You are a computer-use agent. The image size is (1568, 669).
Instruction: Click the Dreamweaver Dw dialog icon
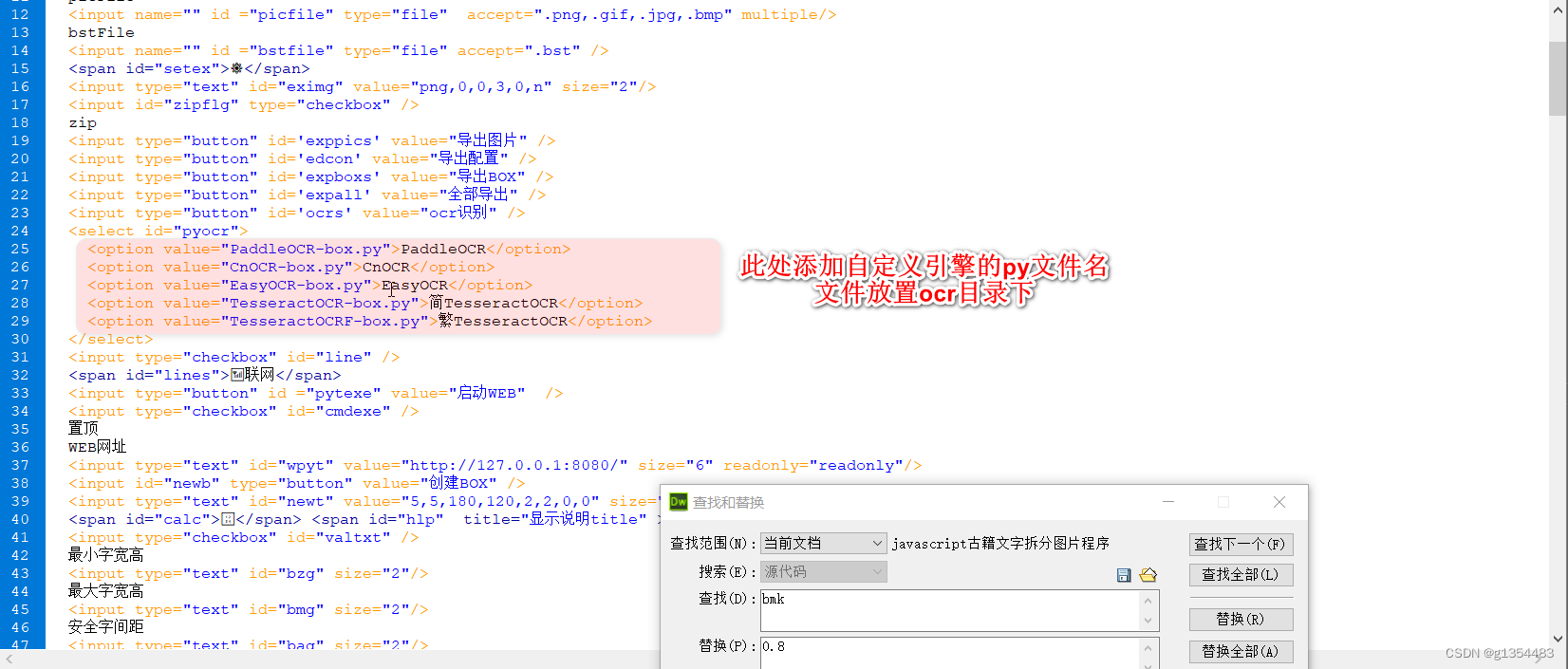679,502
